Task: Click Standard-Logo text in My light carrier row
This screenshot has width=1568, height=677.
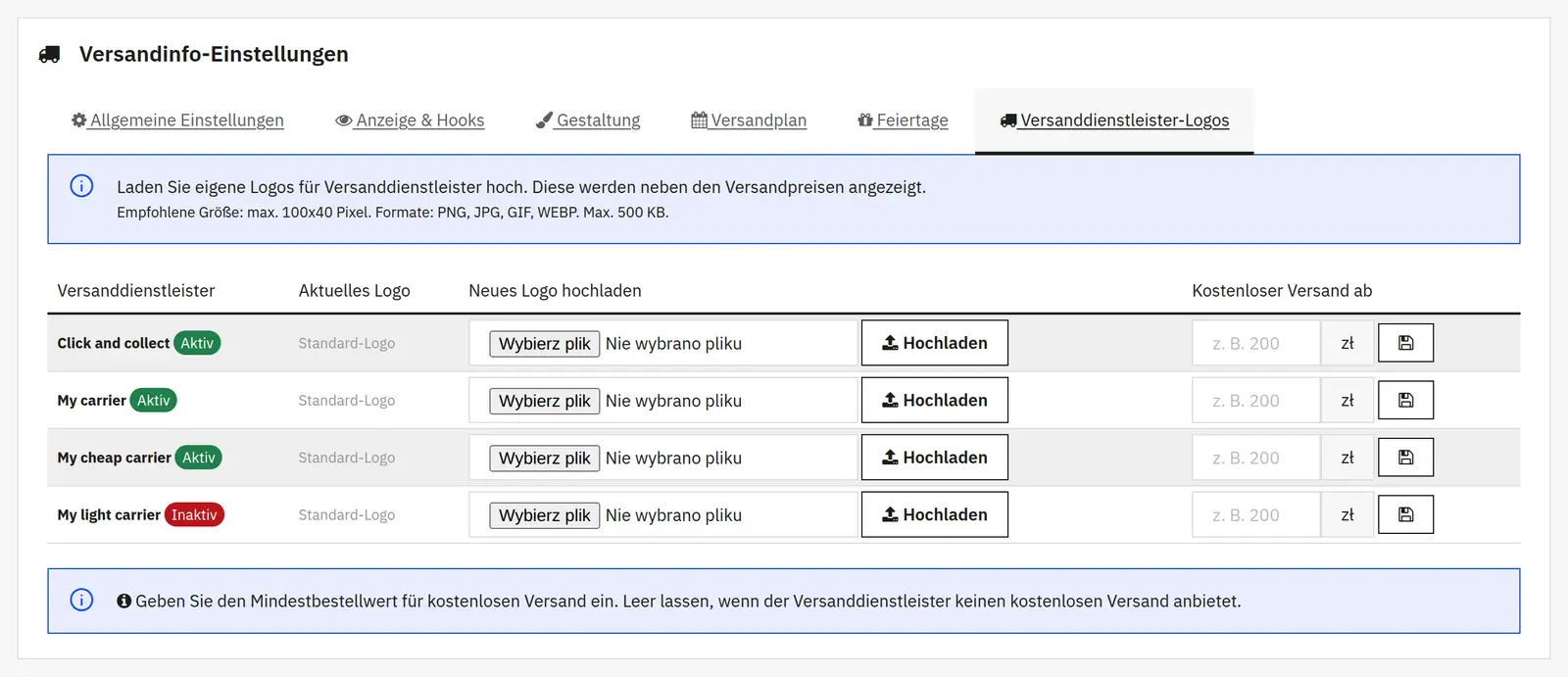Action: (347, 515)
